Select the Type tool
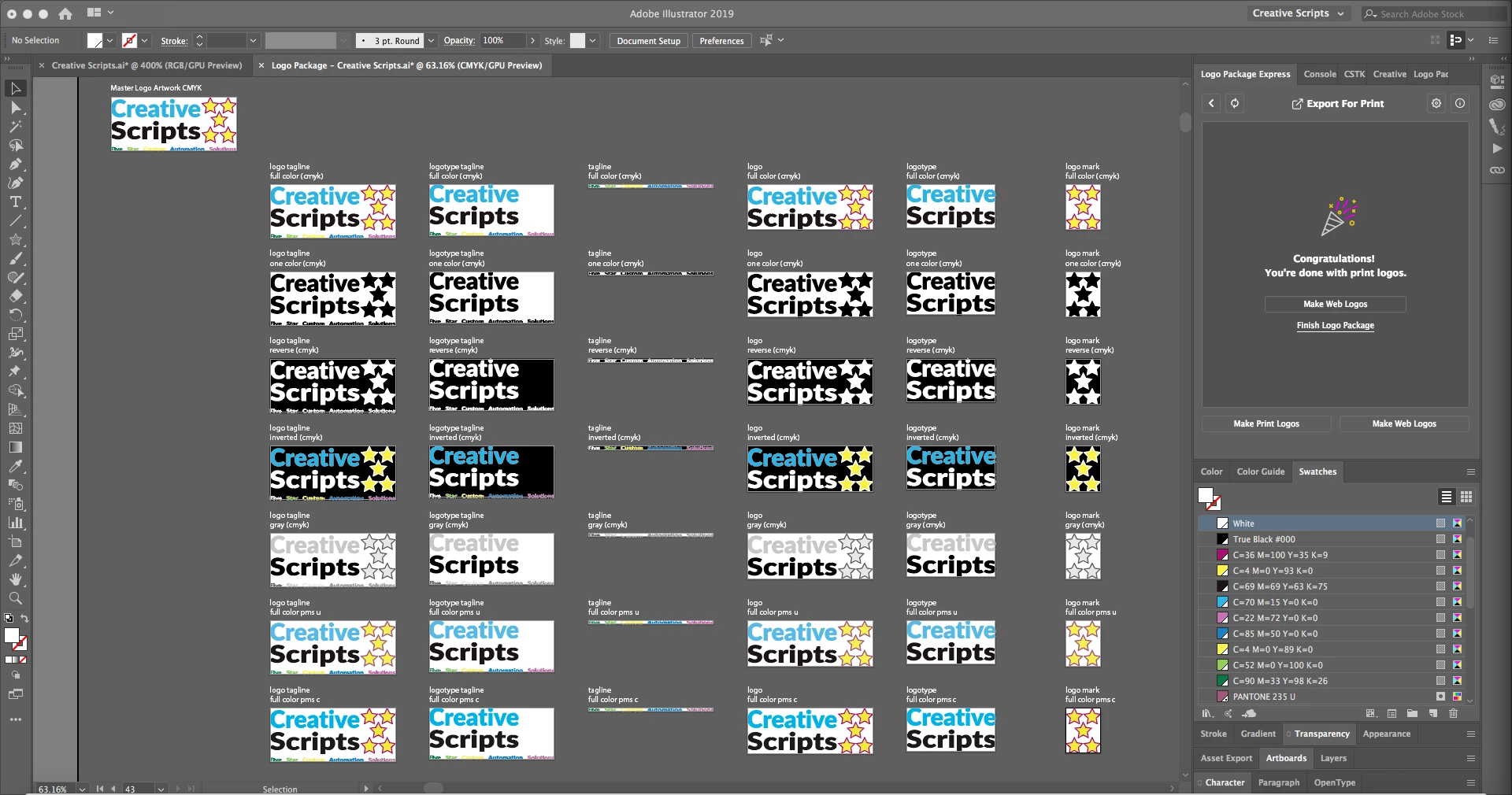Viewport: 1512px width, 795px height. (x=16, y=202)
